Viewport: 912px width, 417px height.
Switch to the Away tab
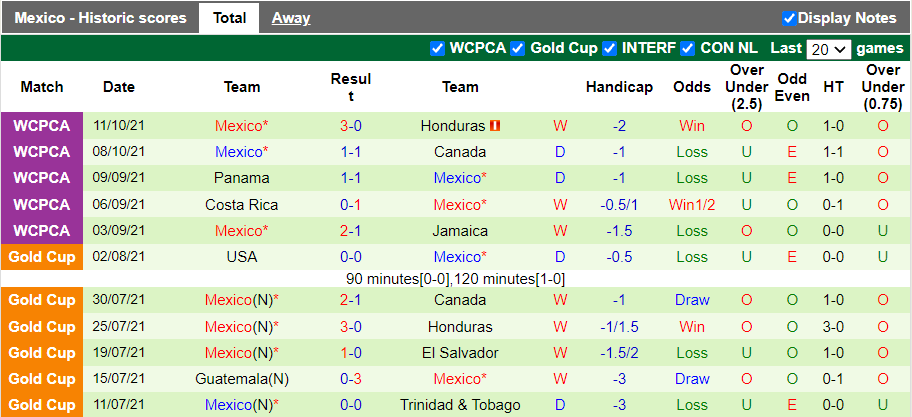click(x=291, y=18)
